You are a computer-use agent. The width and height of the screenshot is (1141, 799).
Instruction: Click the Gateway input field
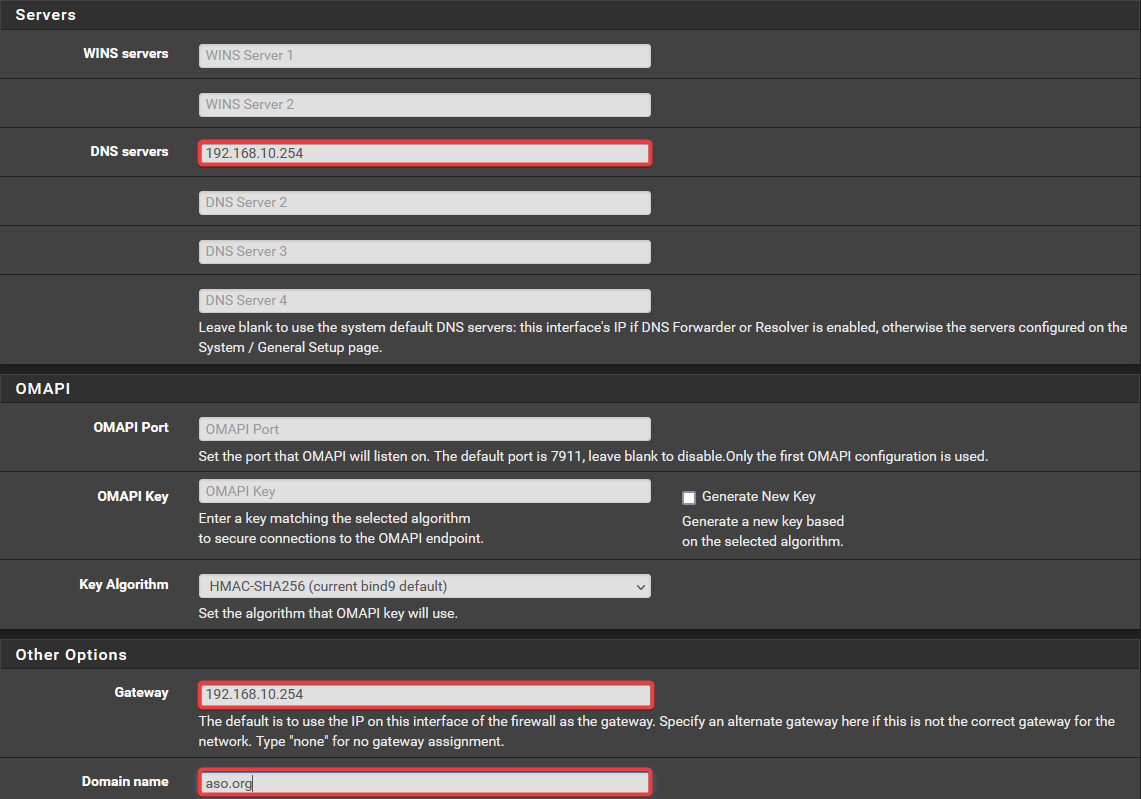pos(424,694)
